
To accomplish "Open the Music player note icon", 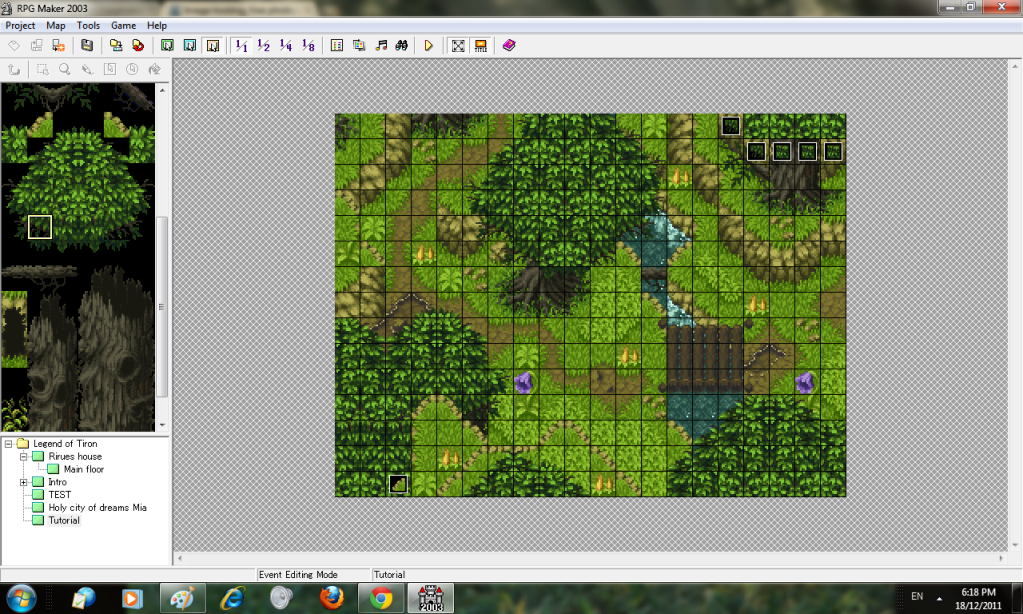I will point(381,45).
